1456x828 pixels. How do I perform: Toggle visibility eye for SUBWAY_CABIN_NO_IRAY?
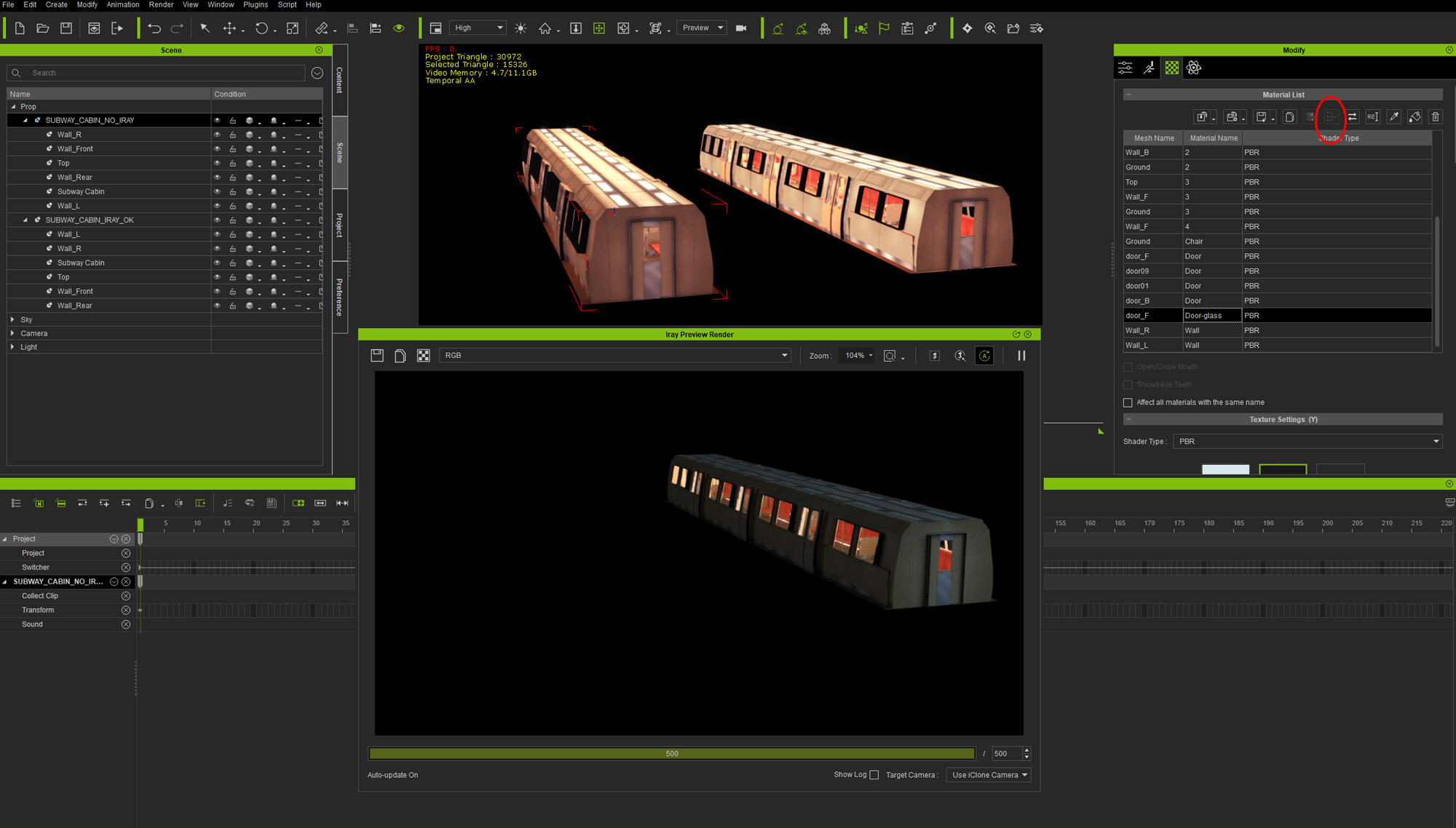(217, 120)
